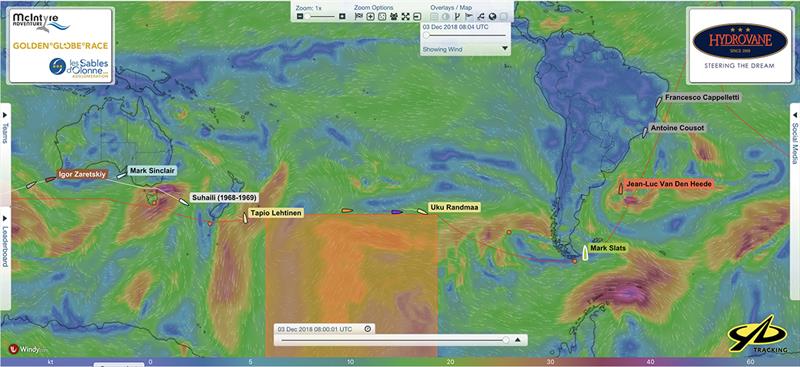Click the wind forecast time slider
800x367 pixels.
[x=465, y=35]
